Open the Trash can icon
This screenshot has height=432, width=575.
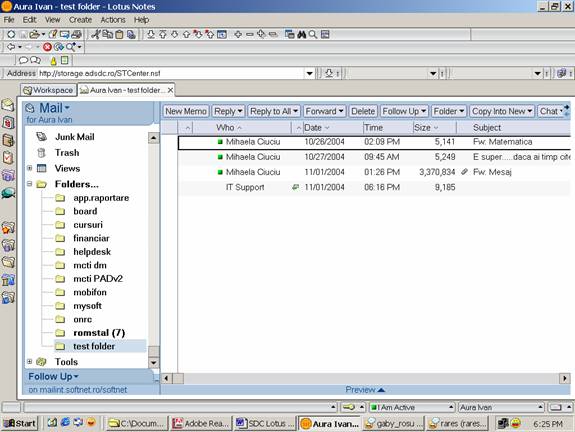click(41, 153)
